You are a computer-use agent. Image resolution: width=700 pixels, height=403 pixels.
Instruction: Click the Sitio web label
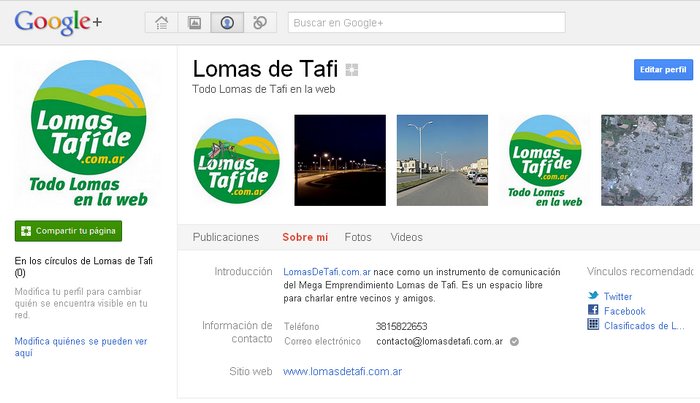coord(250,371)
